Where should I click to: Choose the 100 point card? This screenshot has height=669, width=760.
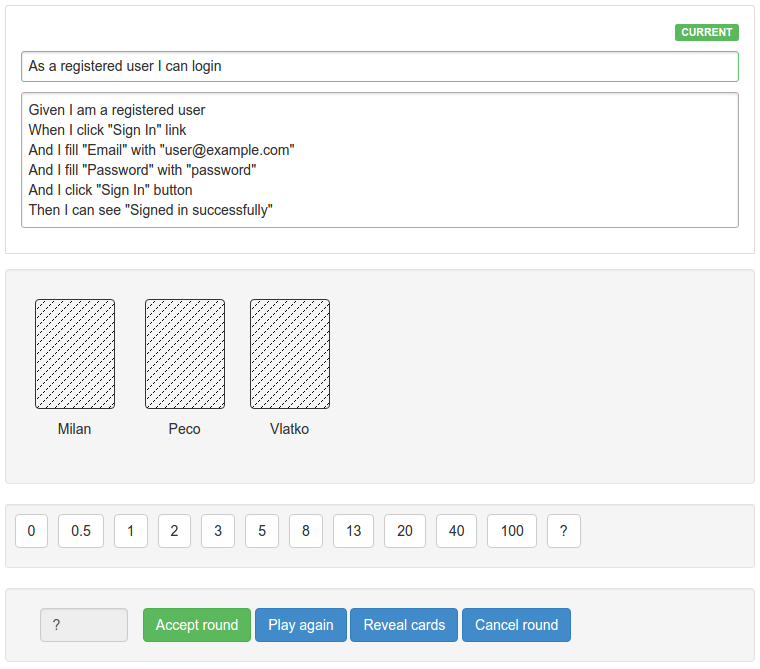coord(512,531)
